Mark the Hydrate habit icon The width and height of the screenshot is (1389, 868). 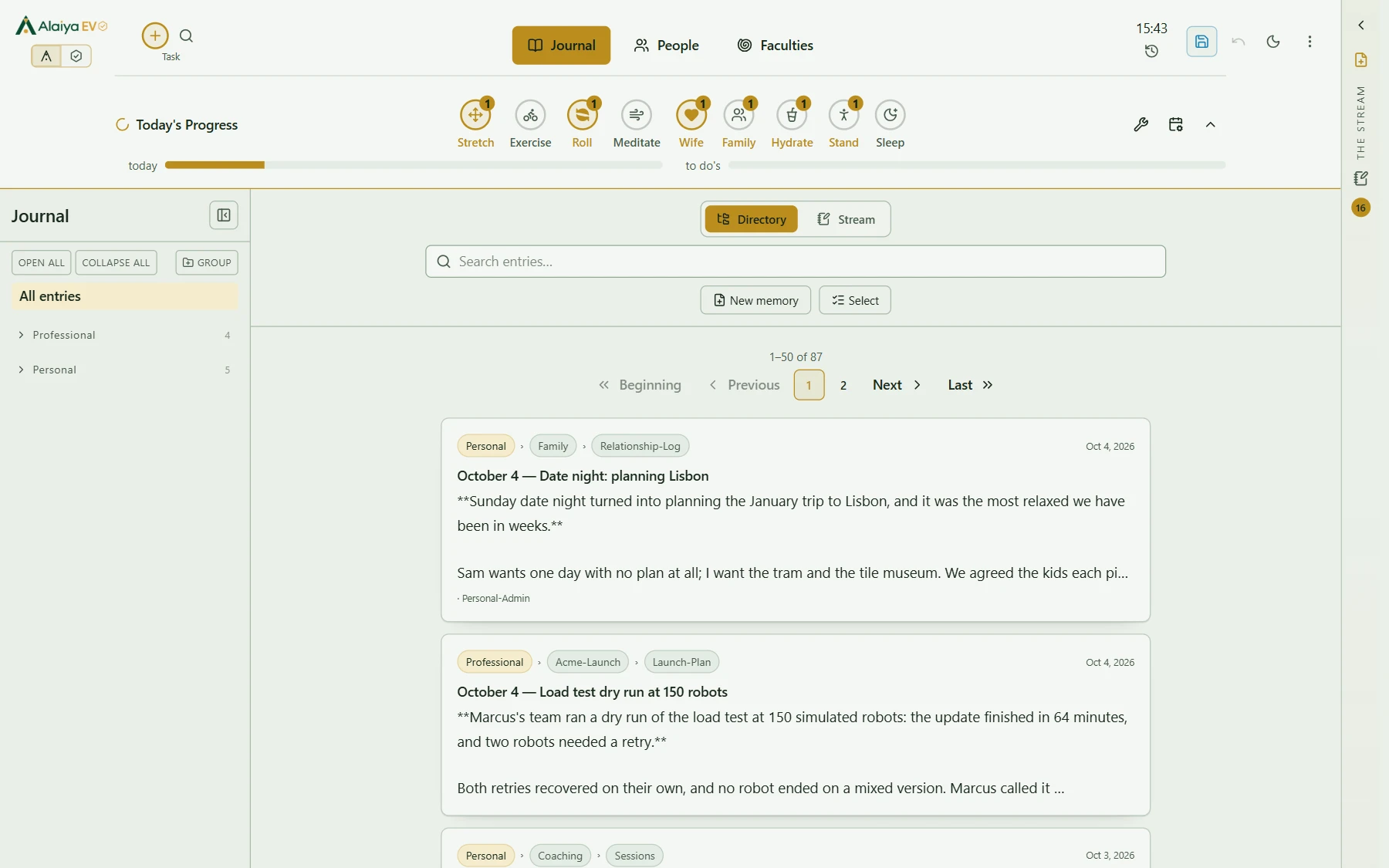tap(792, 115)
